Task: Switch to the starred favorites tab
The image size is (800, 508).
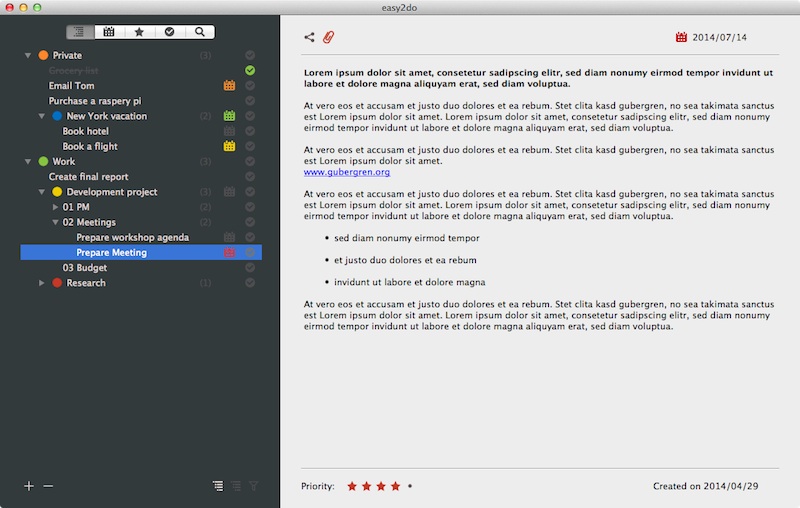Action: (x=139, y=32)
